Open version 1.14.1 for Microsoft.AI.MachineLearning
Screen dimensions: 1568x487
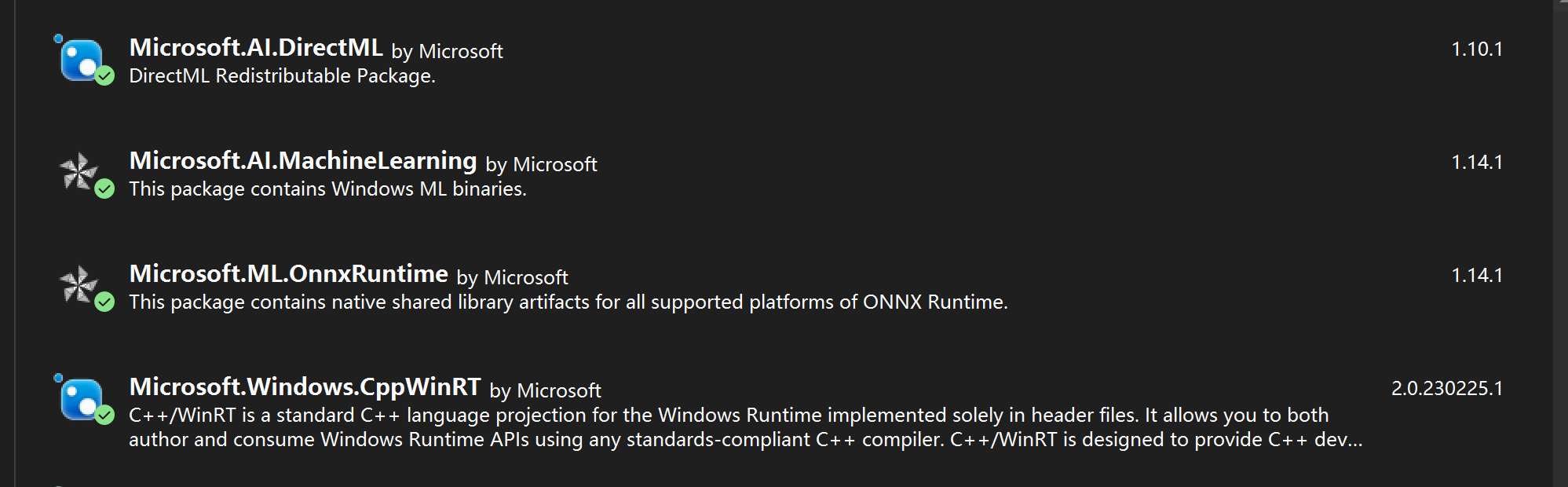click(x=1476, y=162)
